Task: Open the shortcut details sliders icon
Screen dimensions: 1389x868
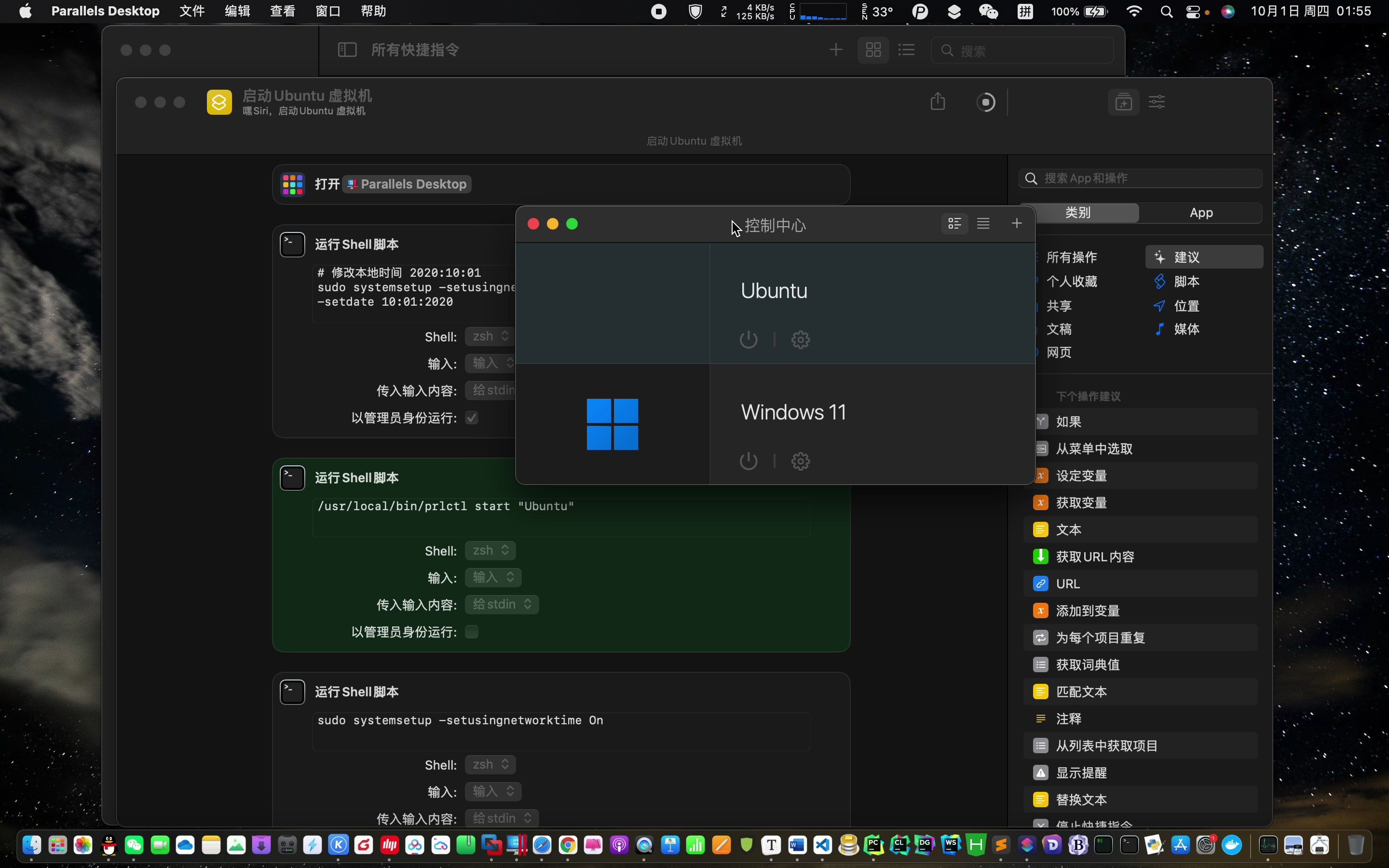Action: tap(1157, 102)
